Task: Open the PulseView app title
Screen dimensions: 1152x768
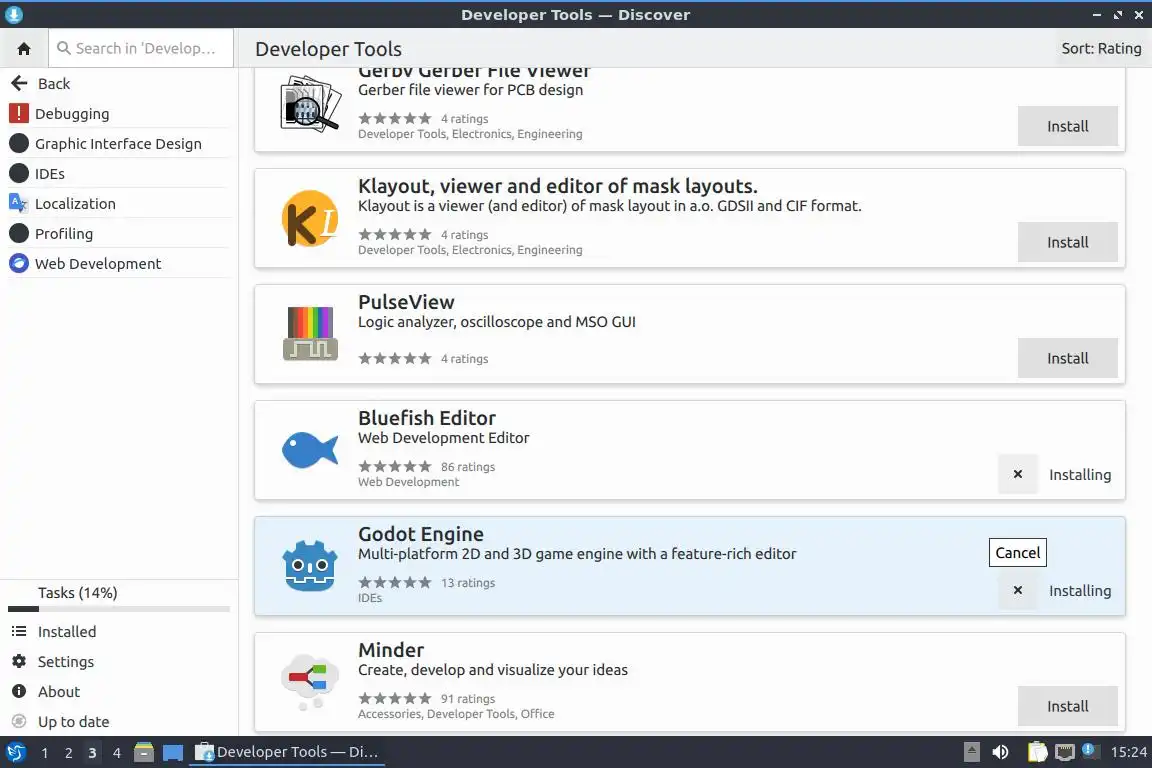Action: [x=406, y=302]
